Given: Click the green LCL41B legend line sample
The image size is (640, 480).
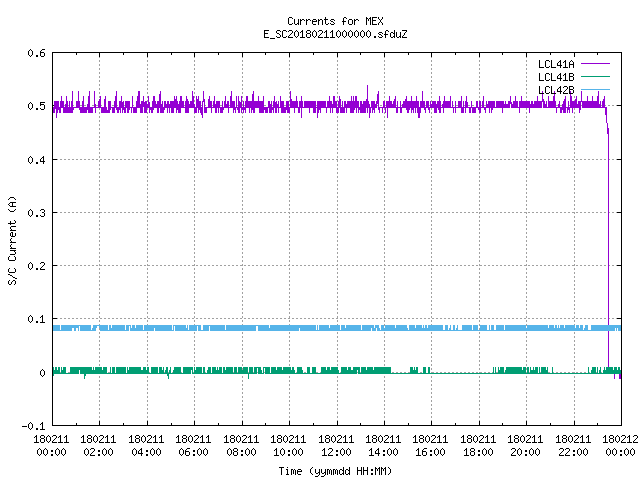Looking at the screenshot, I should [x=595, y=77].
